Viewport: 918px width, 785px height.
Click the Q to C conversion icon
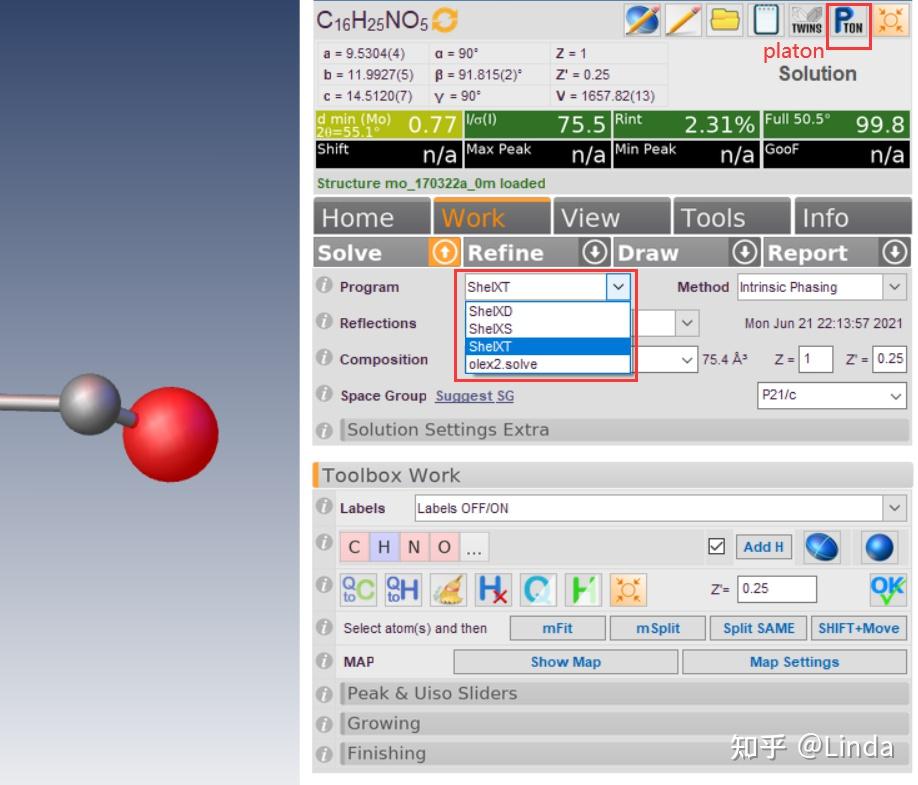358,589
